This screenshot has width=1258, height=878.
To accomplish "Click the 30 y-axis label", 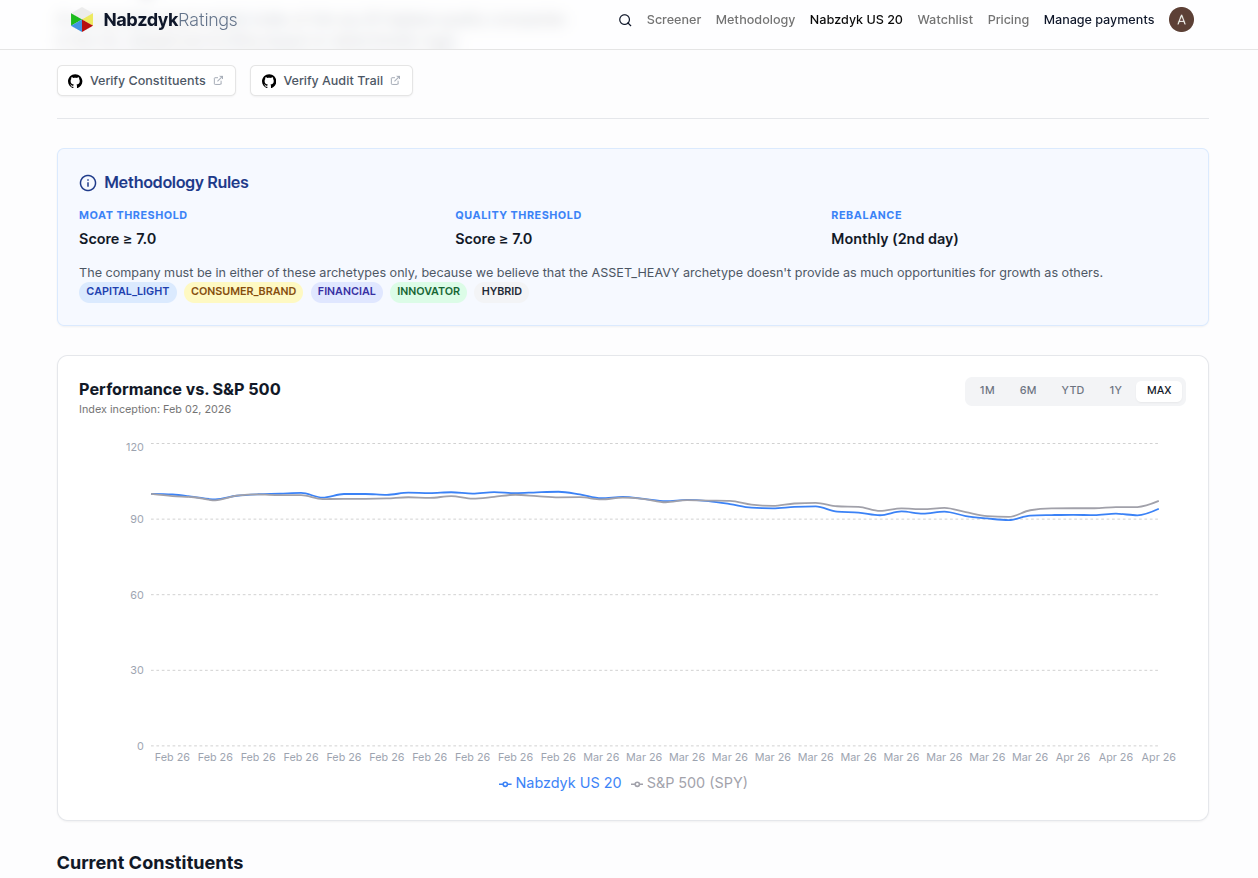I will click(137, 670).
